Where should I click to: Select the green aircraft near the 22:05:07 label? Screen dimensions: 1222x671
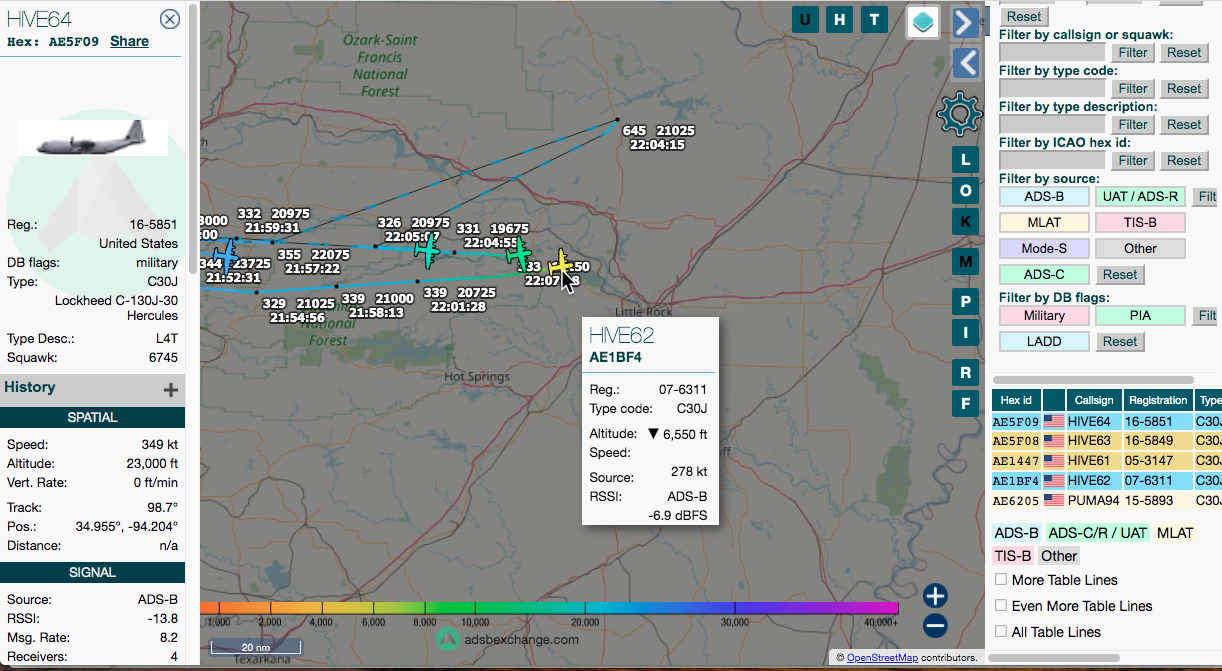(x=427, y=251)
